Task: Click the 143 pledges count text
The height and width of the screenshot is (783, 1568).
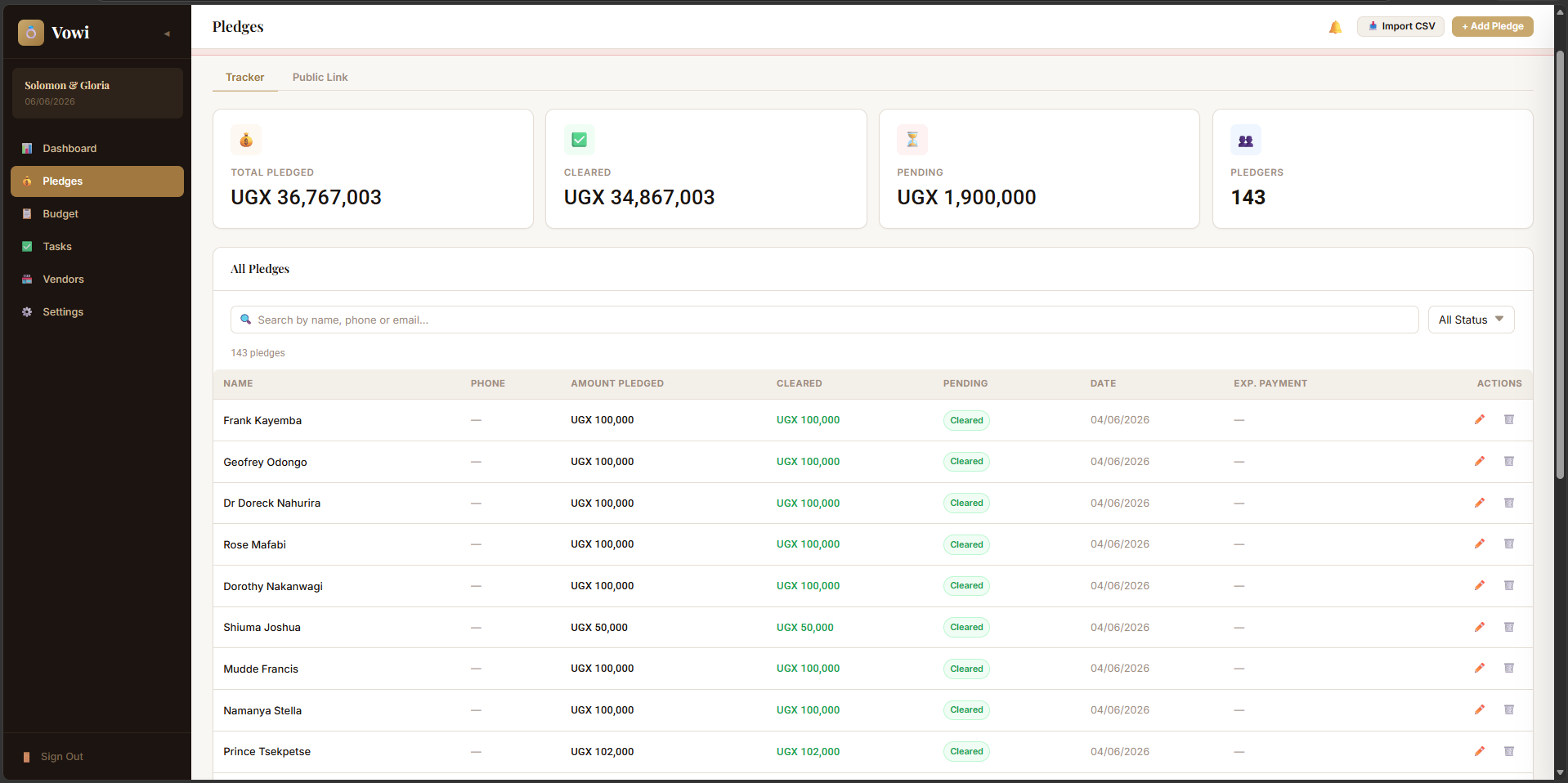Action: (258, 353)
